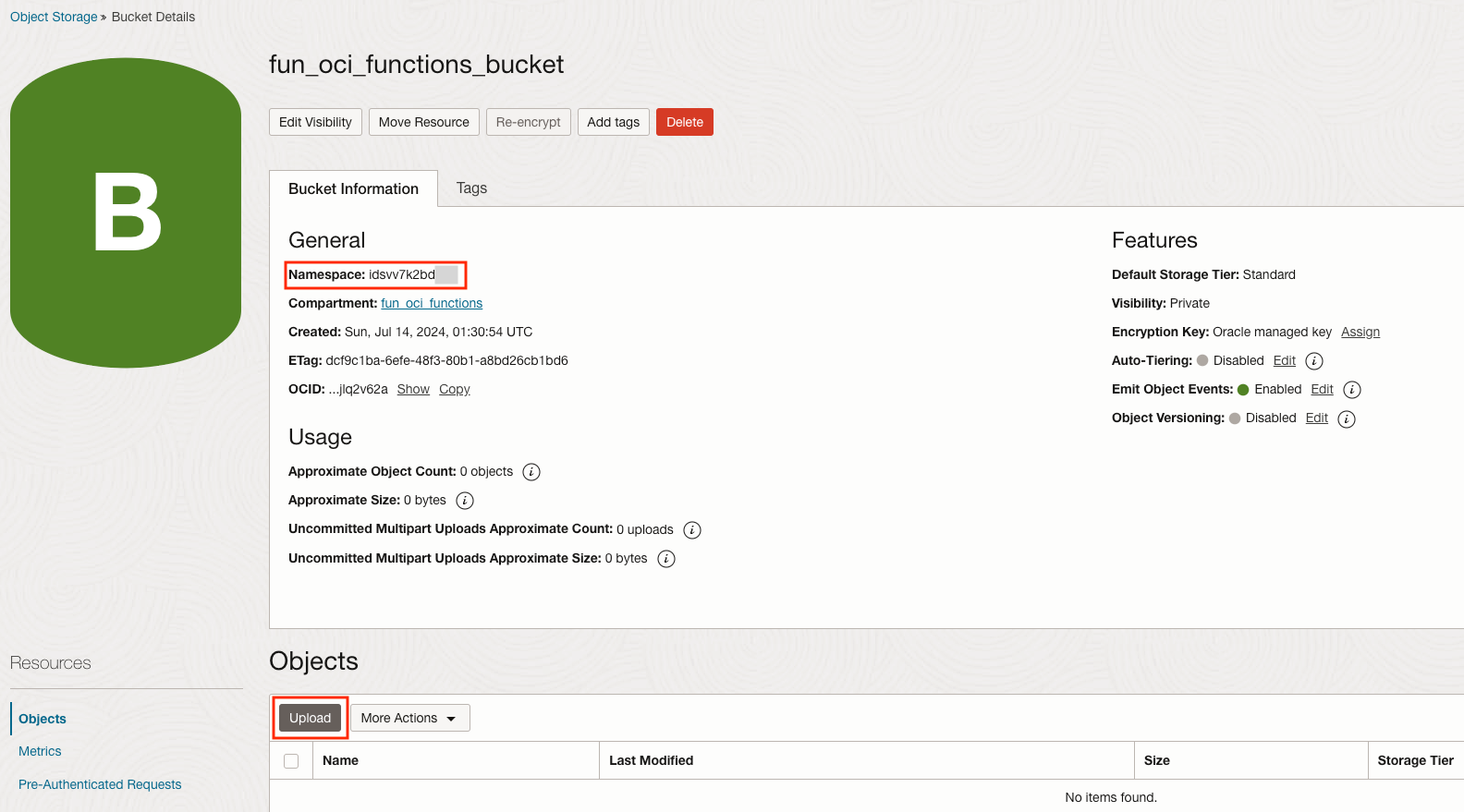Viewport: 1464px width, 812px height.
Task: Click the Object Versioning info icon
Action: point(1347,419)
